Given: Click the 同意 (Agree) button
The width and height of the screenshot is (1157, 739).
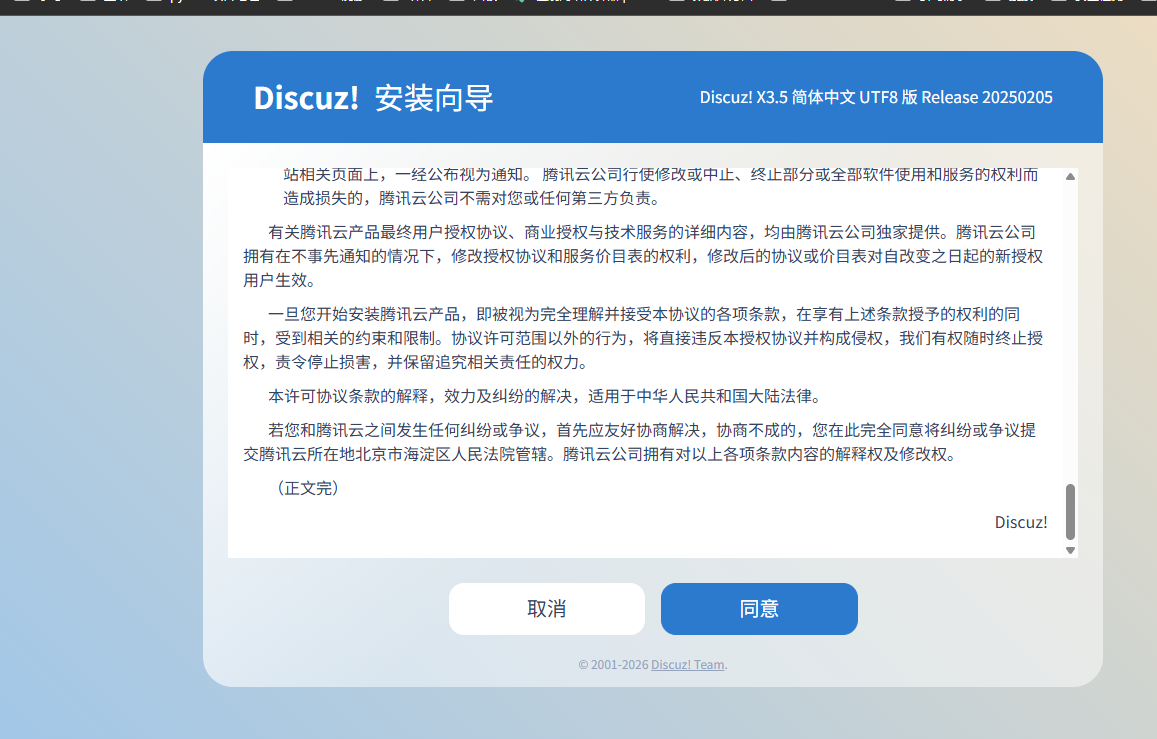Looking at the screenshot, I should 759,609.
